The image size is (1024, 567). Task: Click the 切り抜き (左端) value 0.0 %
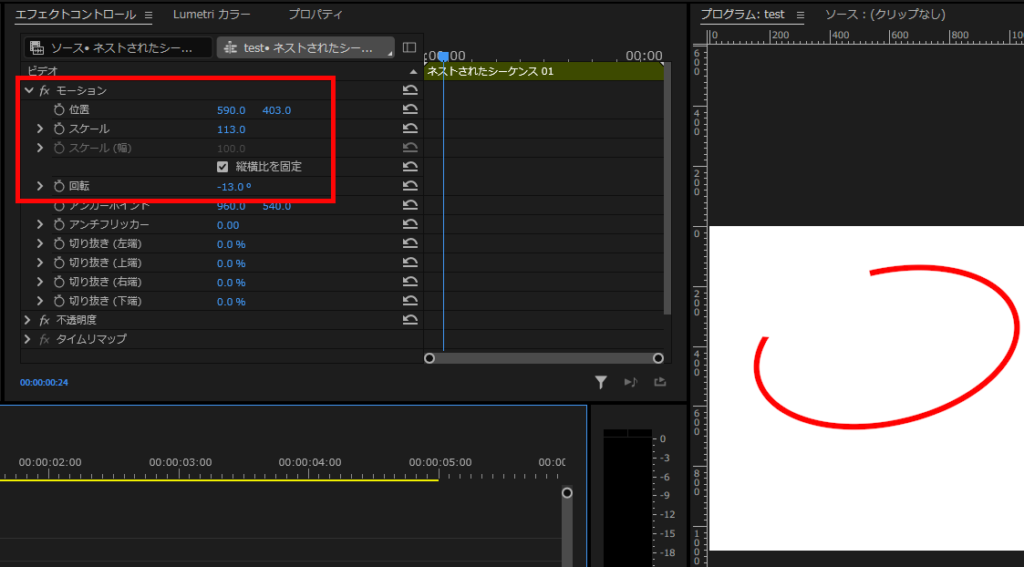pos(231,244)
